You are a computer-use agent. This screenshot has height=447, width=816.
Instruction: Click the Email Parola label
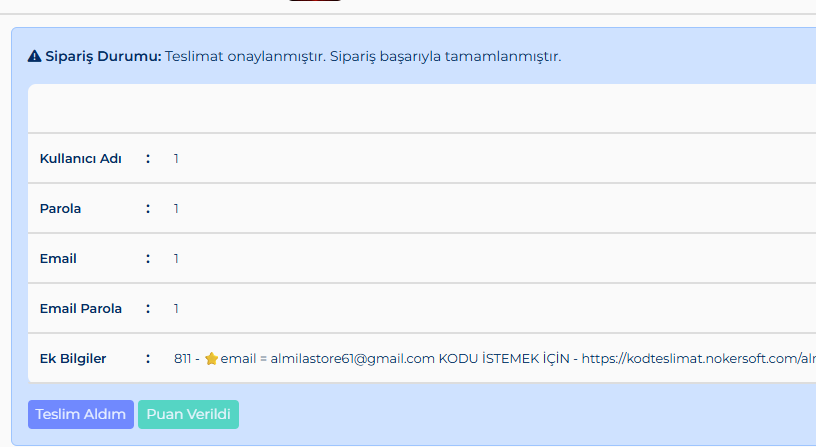point(81,309)
